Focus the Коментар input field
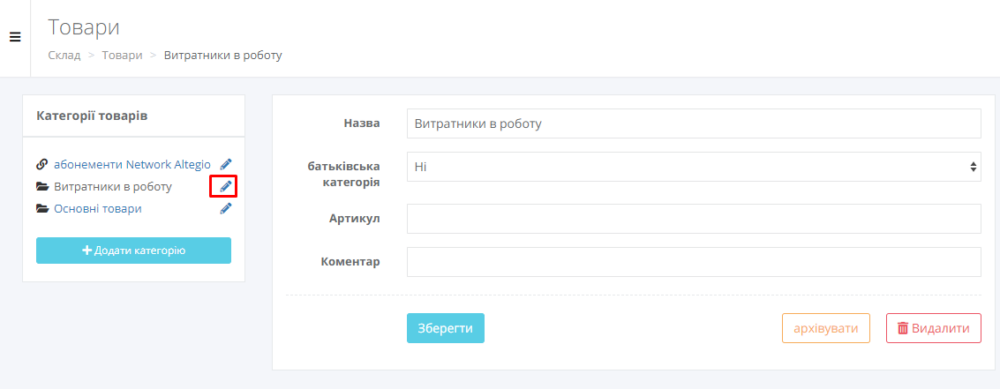This screenshot has width=1000, height=389. click(694, 262)
